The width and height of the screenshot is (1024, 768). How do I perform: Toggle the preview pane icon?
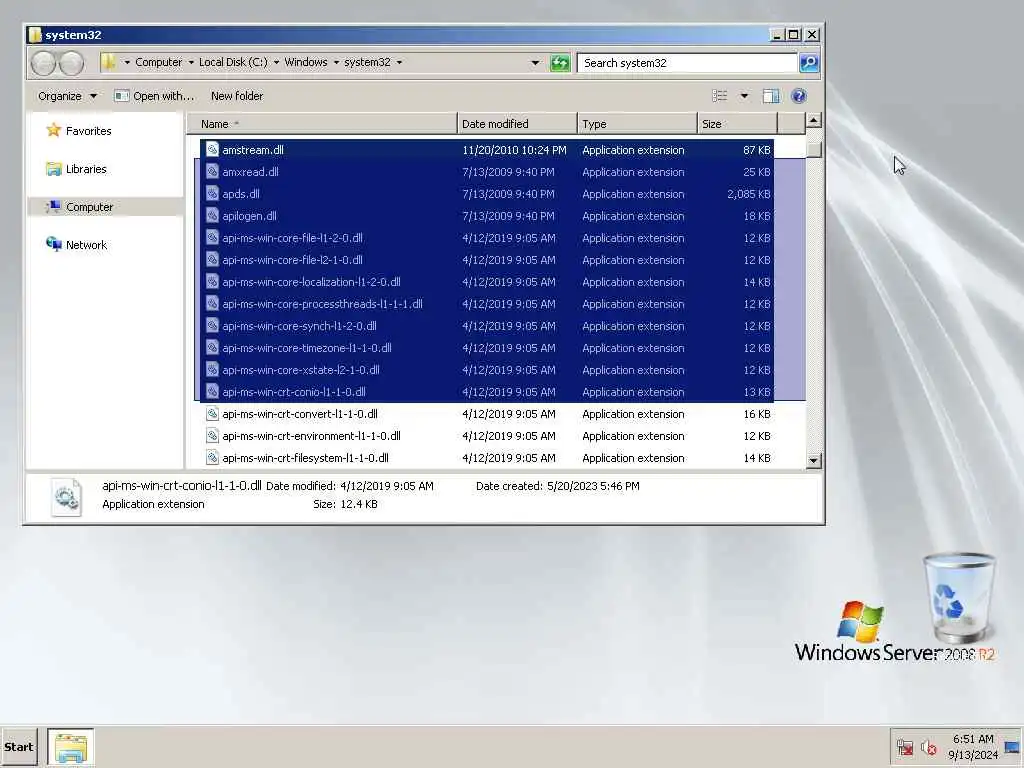771,96
